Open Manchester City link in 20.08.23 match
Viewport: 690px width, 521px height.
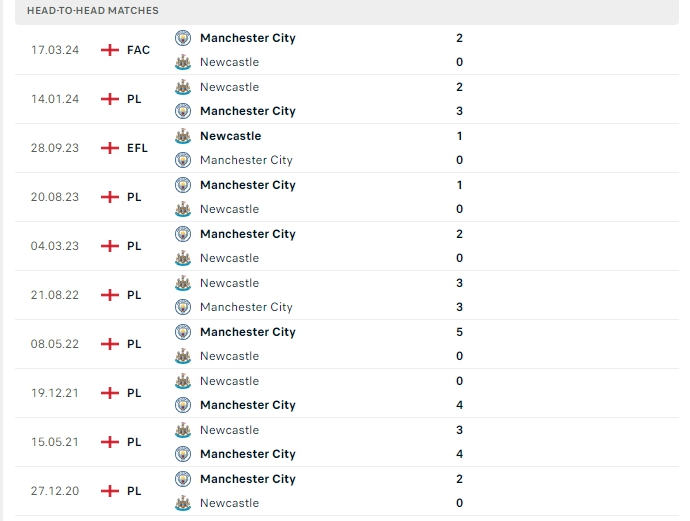pyautogui.click(x=247, y=185)
